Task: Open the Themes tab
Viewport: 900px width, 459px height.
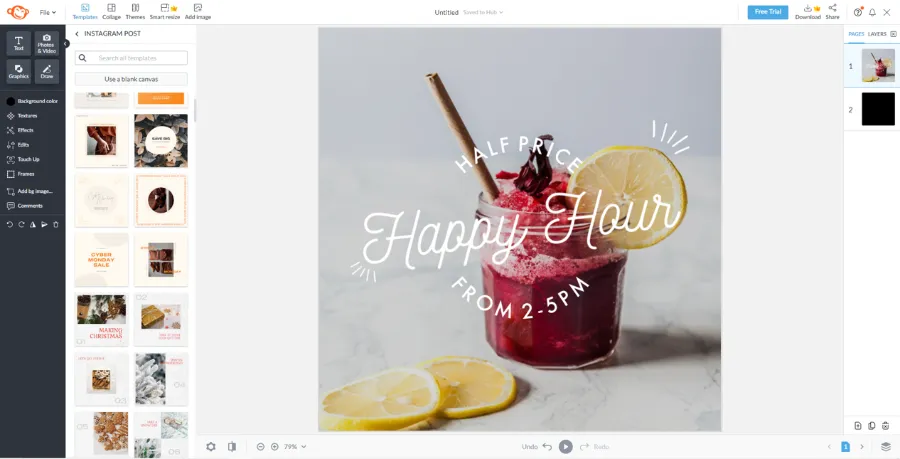Action: 135,11
